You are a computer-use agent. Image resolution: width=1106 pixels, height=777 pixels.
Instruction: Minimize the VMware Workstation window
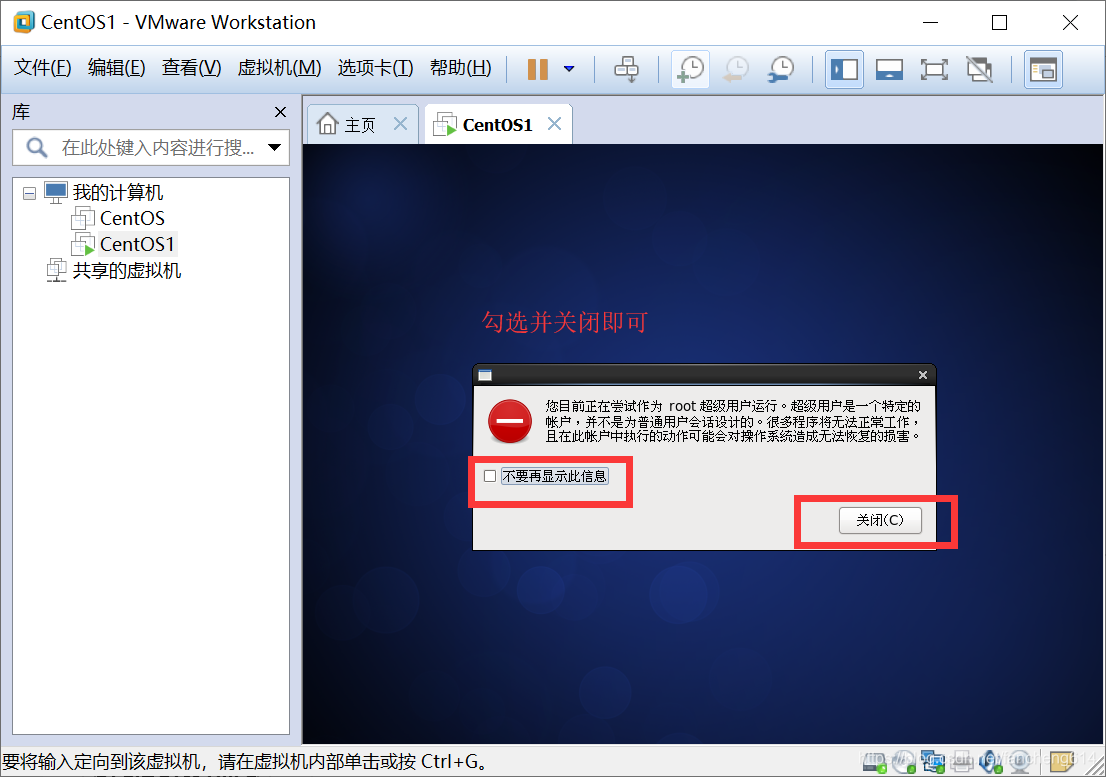point(930,23)
